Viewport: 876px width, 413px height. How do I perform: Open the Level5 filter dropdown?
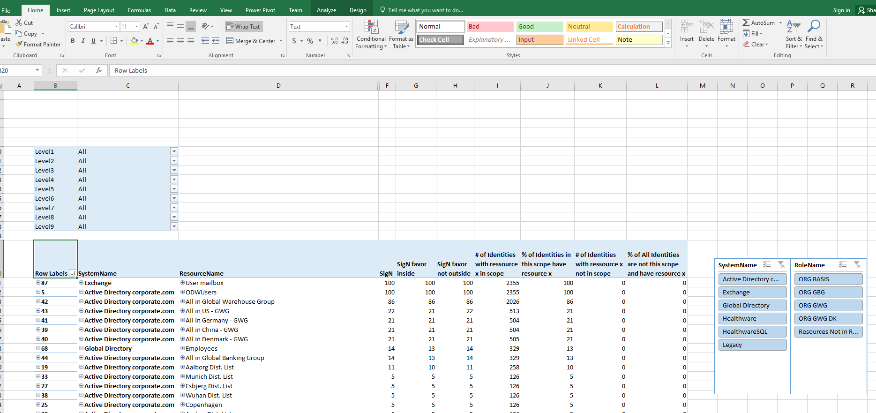(x=174, y=189)
